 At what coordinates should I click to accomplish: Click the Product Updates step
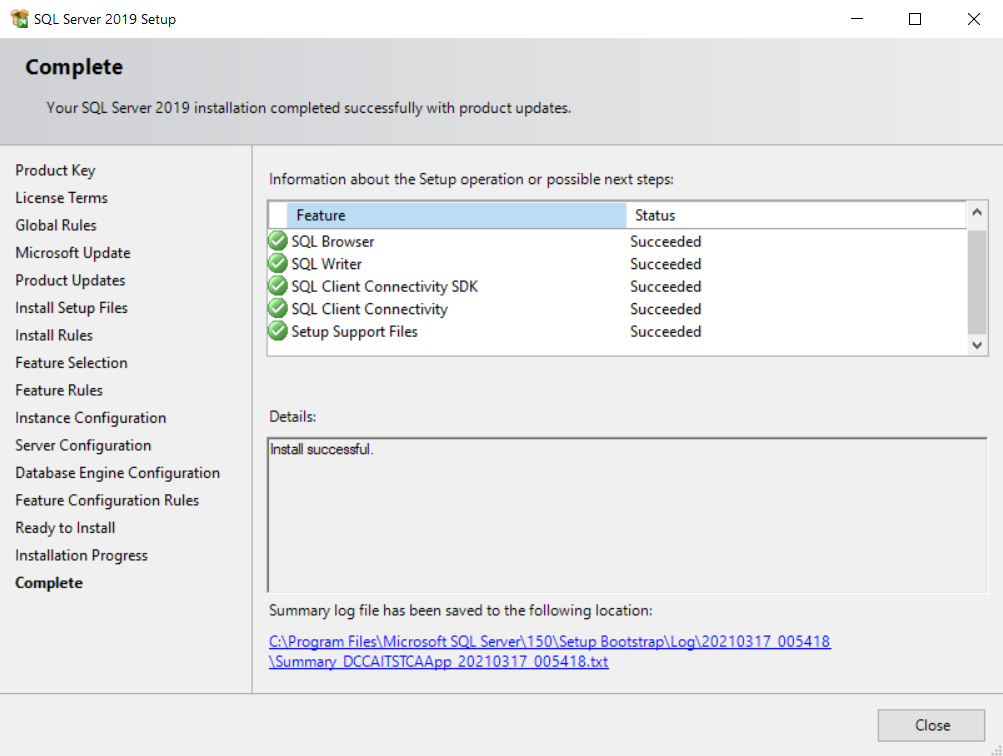[x=70, y=280]
